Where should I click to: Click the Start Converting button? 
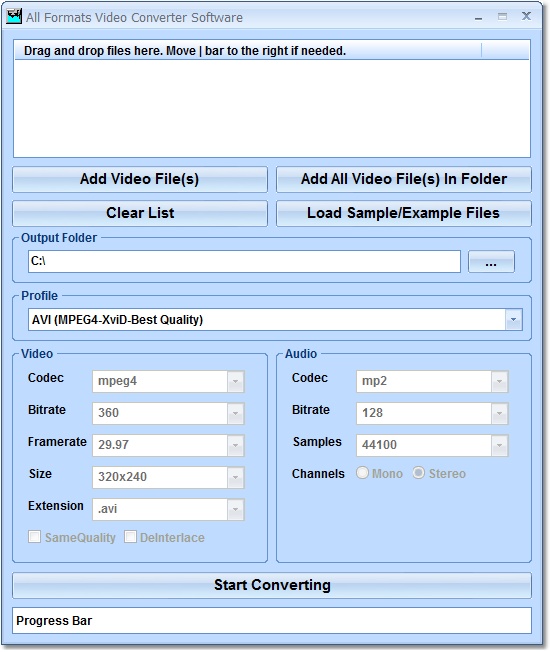click(272, 585)
